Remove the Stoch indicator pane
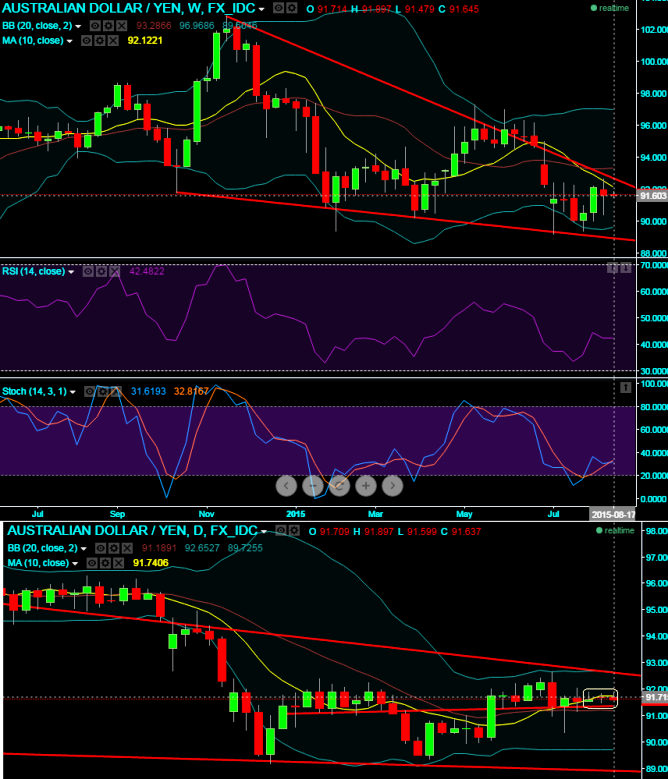This screenshot has width=668, height=779. (116, 391)
